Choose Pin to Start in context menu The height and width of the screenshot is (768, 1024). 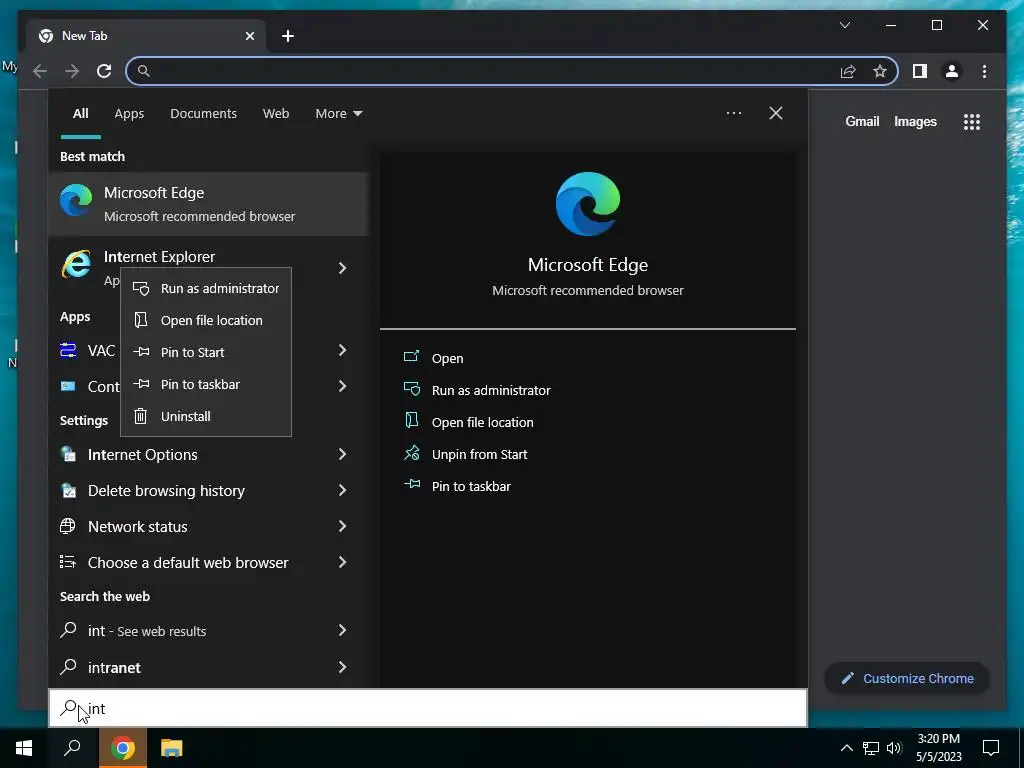click(206, 352)
